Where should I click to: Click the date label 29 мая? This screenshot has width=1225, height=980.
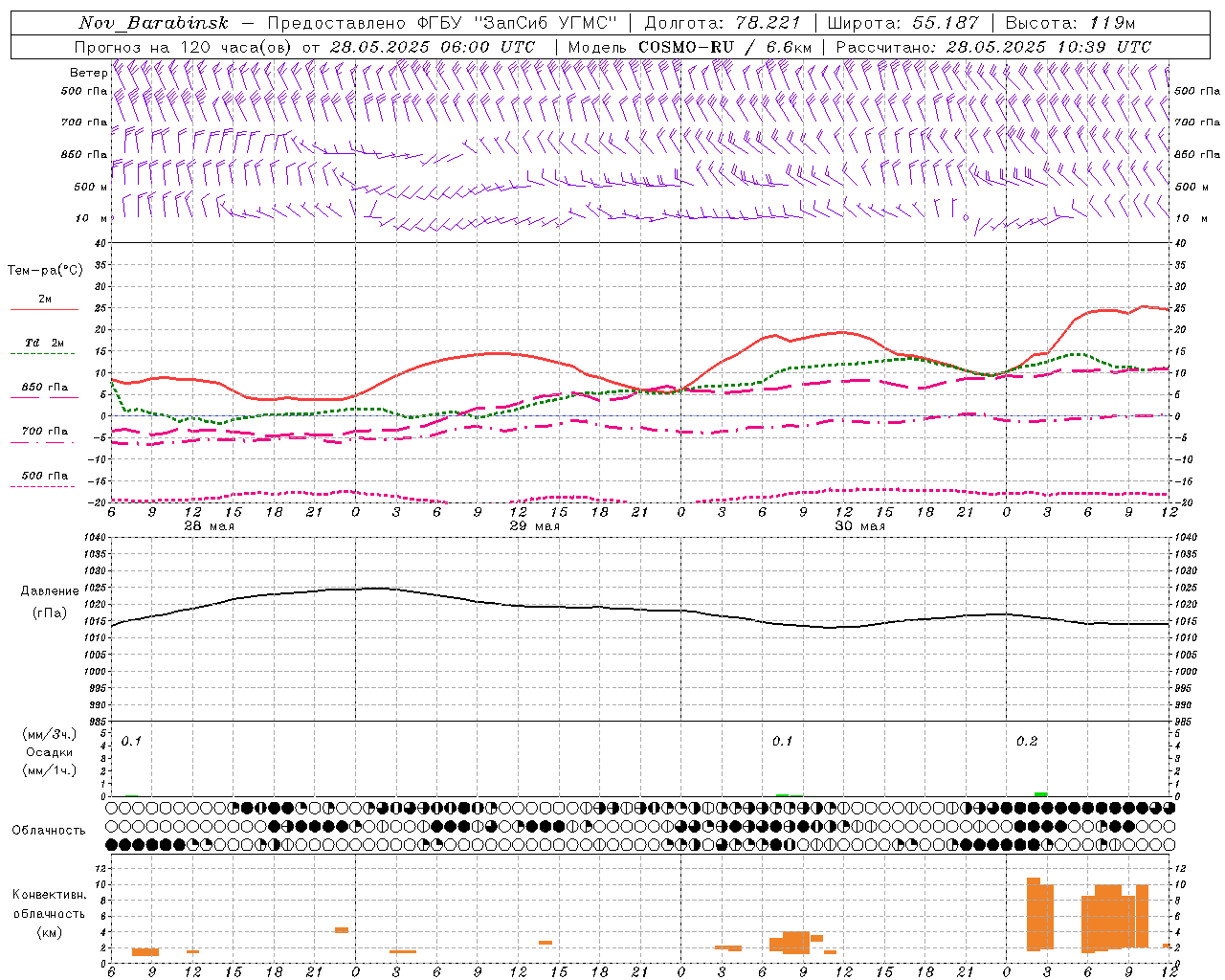click(534, 526)
